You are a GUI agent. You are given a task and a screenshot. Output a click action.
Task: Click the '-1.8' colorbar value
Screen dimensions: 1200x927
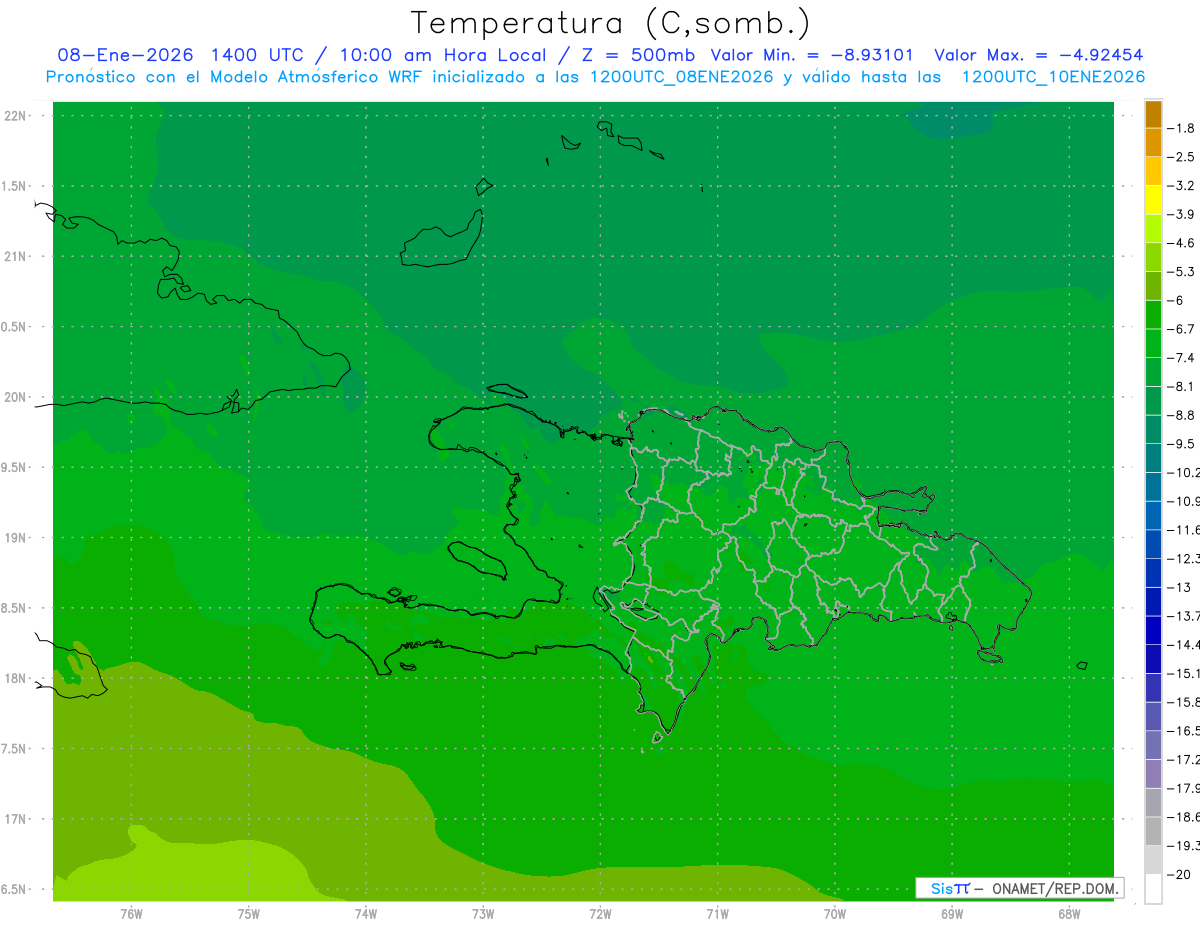click(1181, 128)
